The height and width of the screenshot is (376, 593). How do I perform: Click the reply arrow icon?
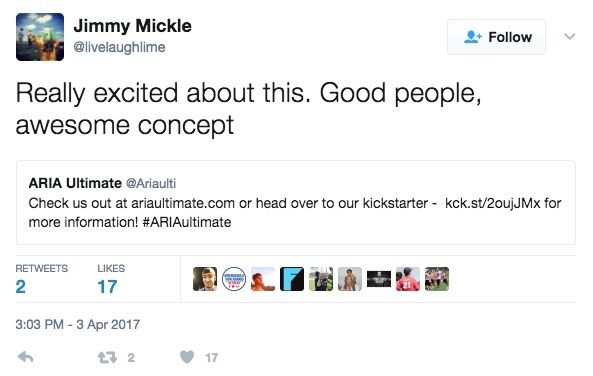point(26,357)
